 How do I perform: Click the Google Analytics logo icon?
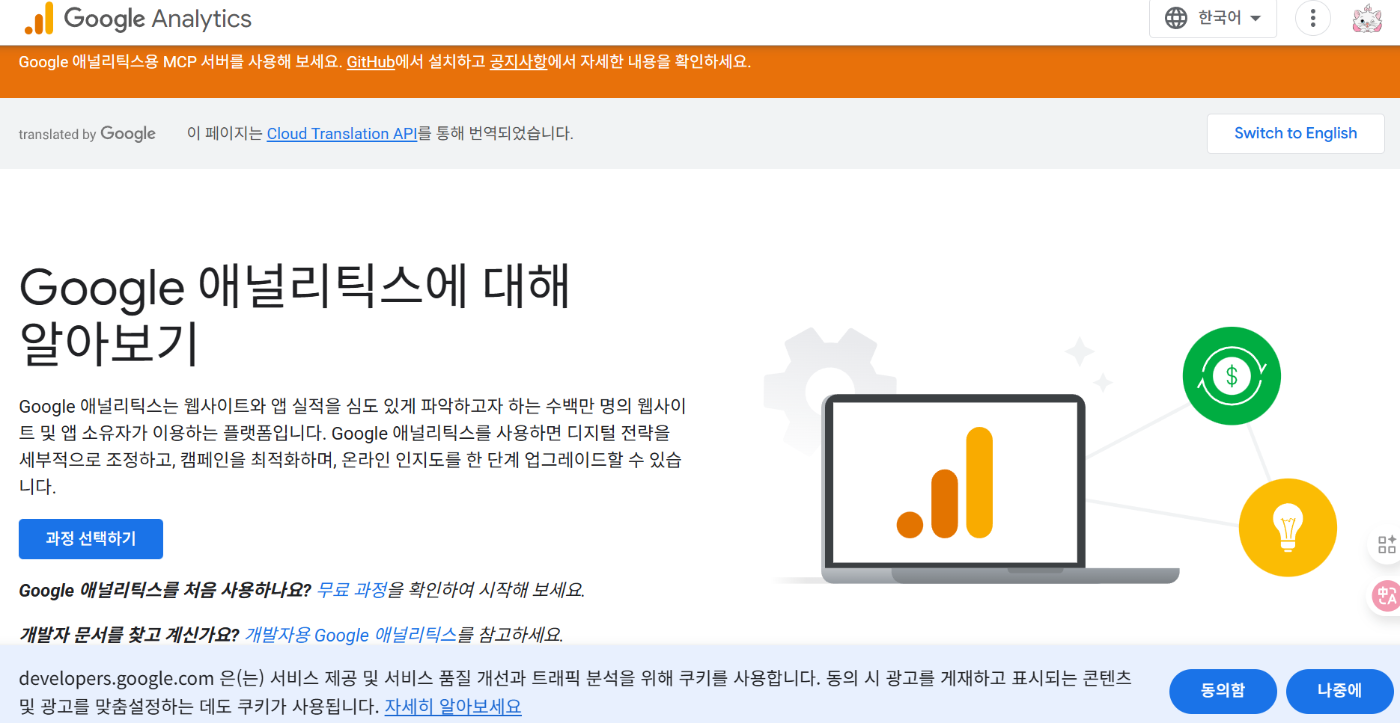[39, 18]
